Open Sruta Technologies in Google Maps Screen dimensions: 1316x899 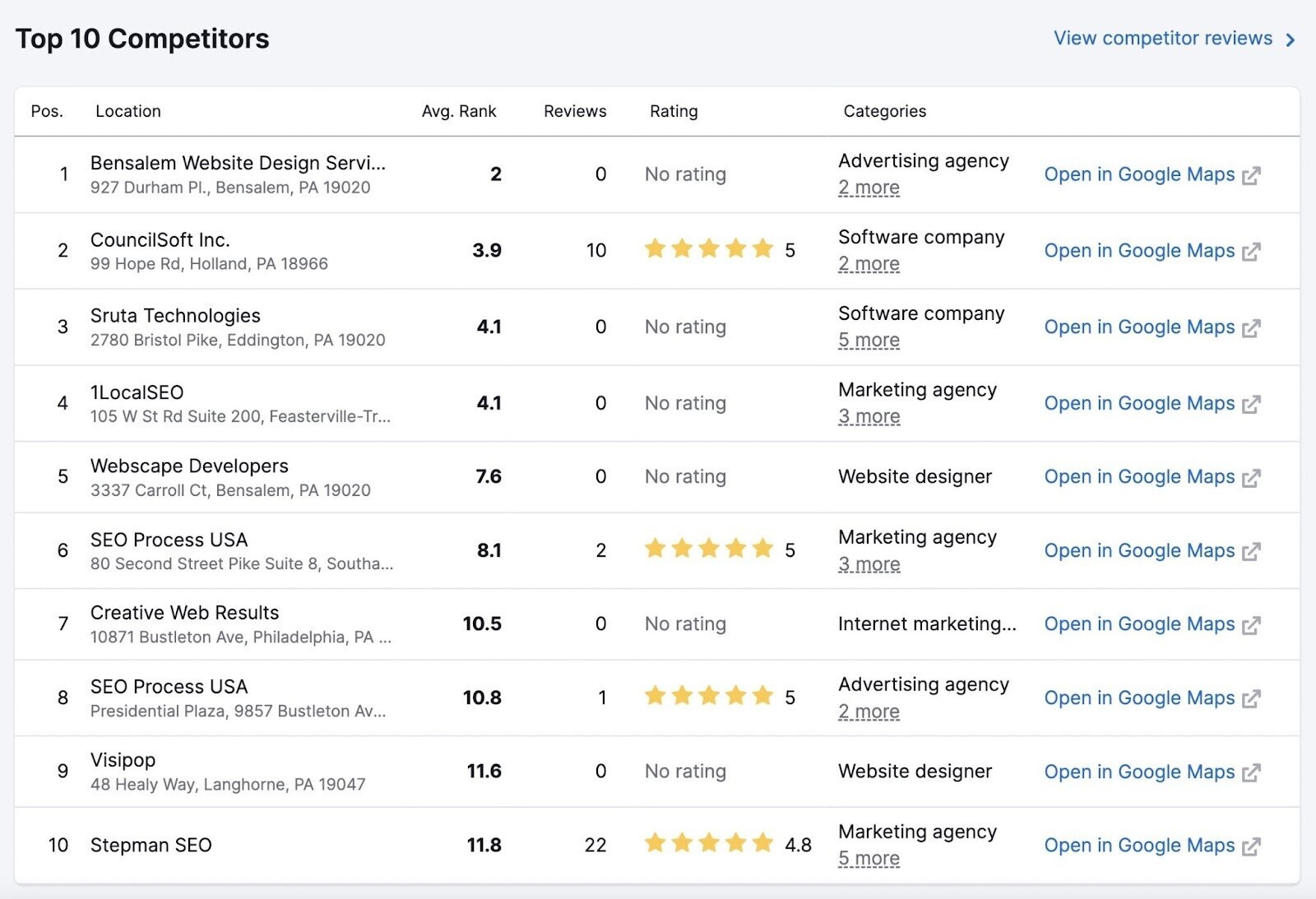click(1139, 327)
